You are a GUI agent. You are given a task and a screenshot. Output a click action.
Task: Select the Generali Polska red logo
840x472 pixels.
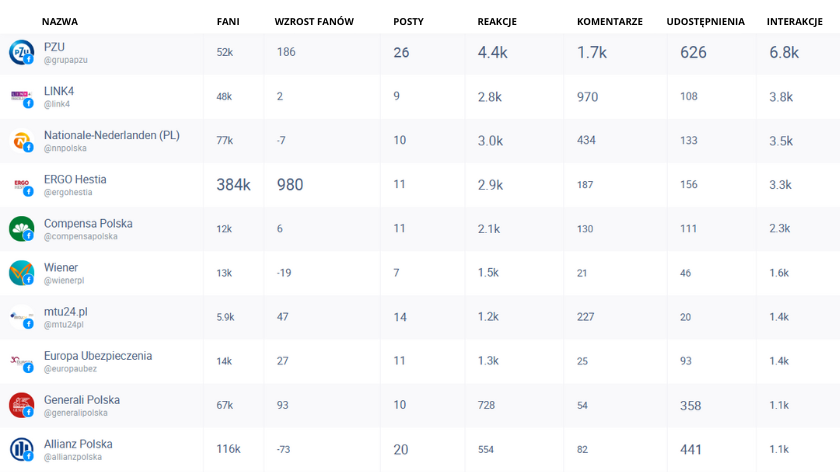point(21,405)
